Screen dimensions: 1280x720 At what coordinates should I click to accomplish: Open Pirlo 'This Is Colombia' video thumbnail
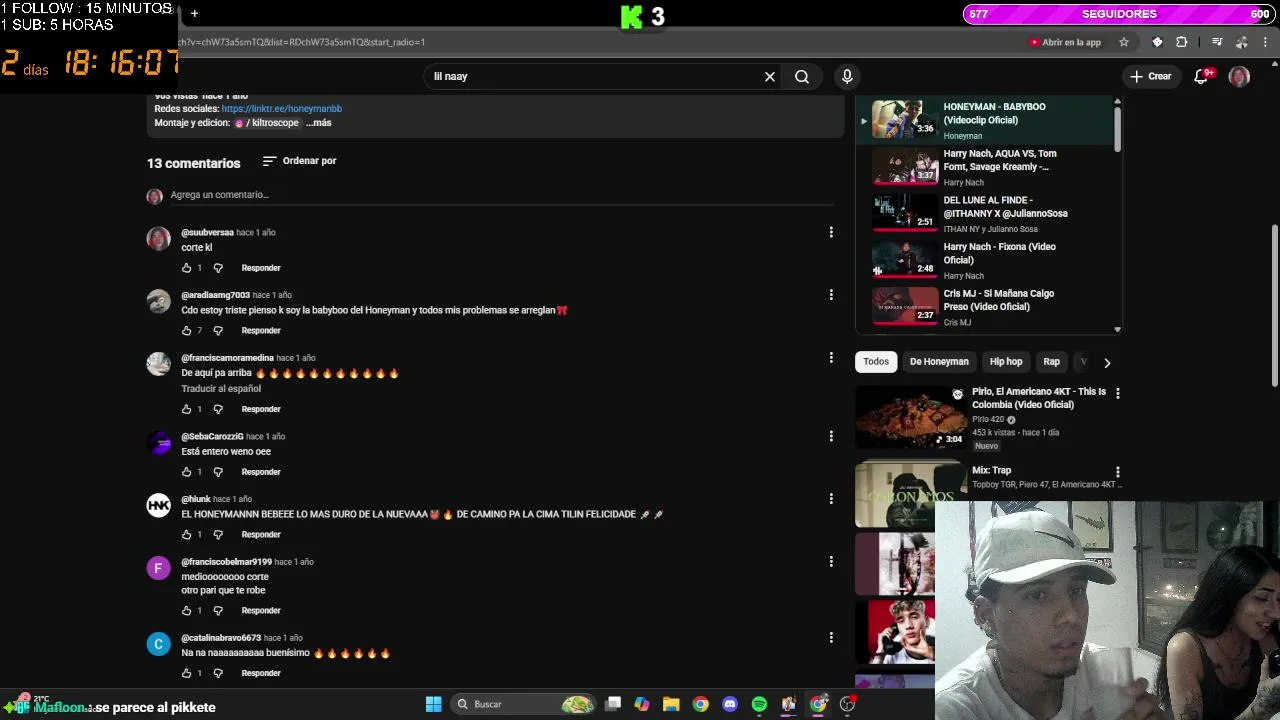tap(911, 418)
